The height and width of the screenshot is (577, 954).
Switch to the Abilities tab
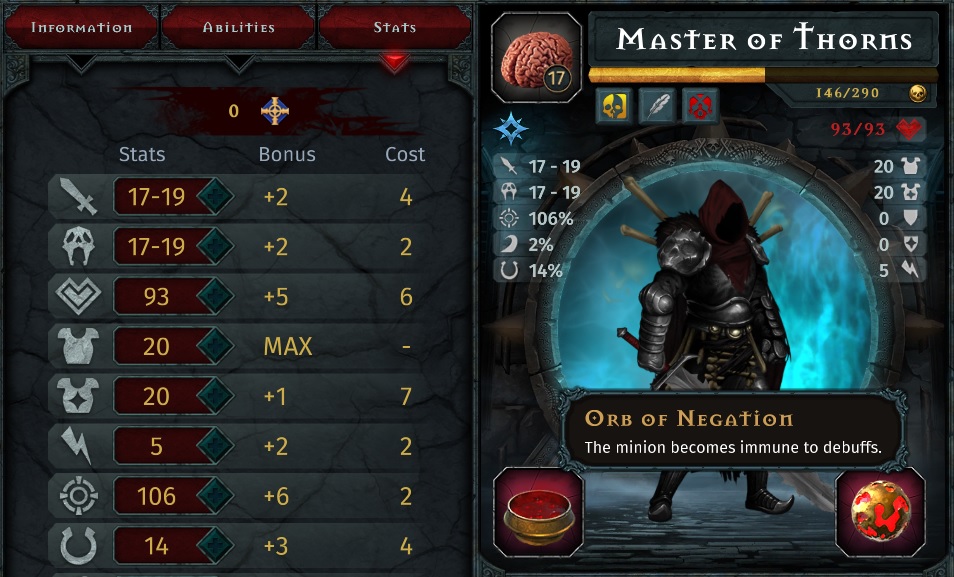click(238, 27)
